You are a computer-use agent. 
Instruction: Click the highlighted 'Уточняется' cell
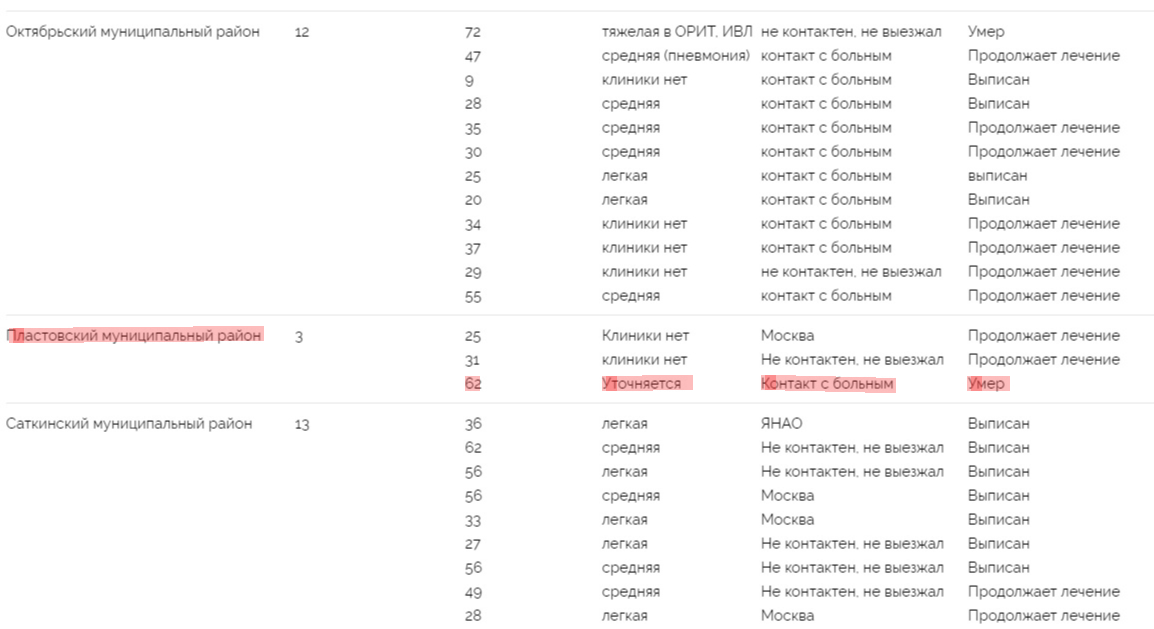[642, 384]
